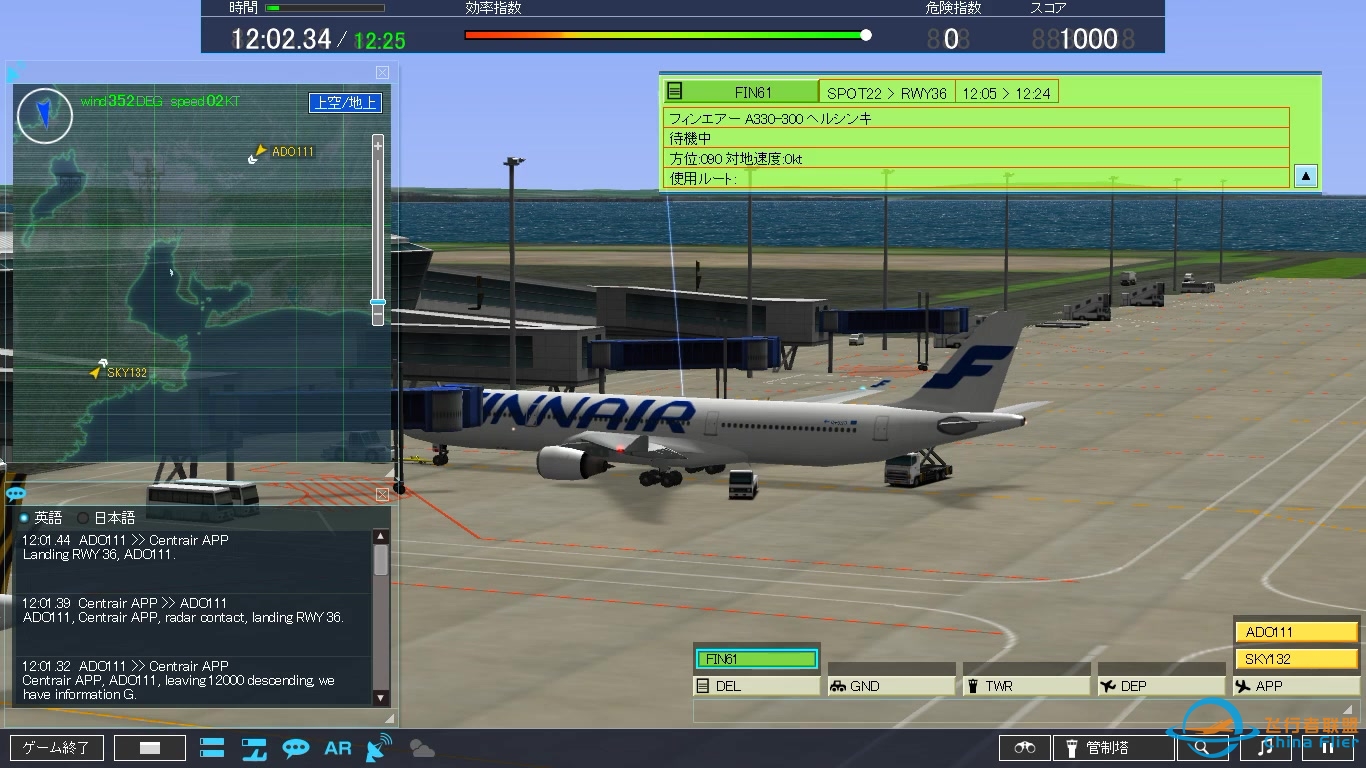Open the DEP controller tab
This screenshot has height=768, width=1366.
[1162, 686]
